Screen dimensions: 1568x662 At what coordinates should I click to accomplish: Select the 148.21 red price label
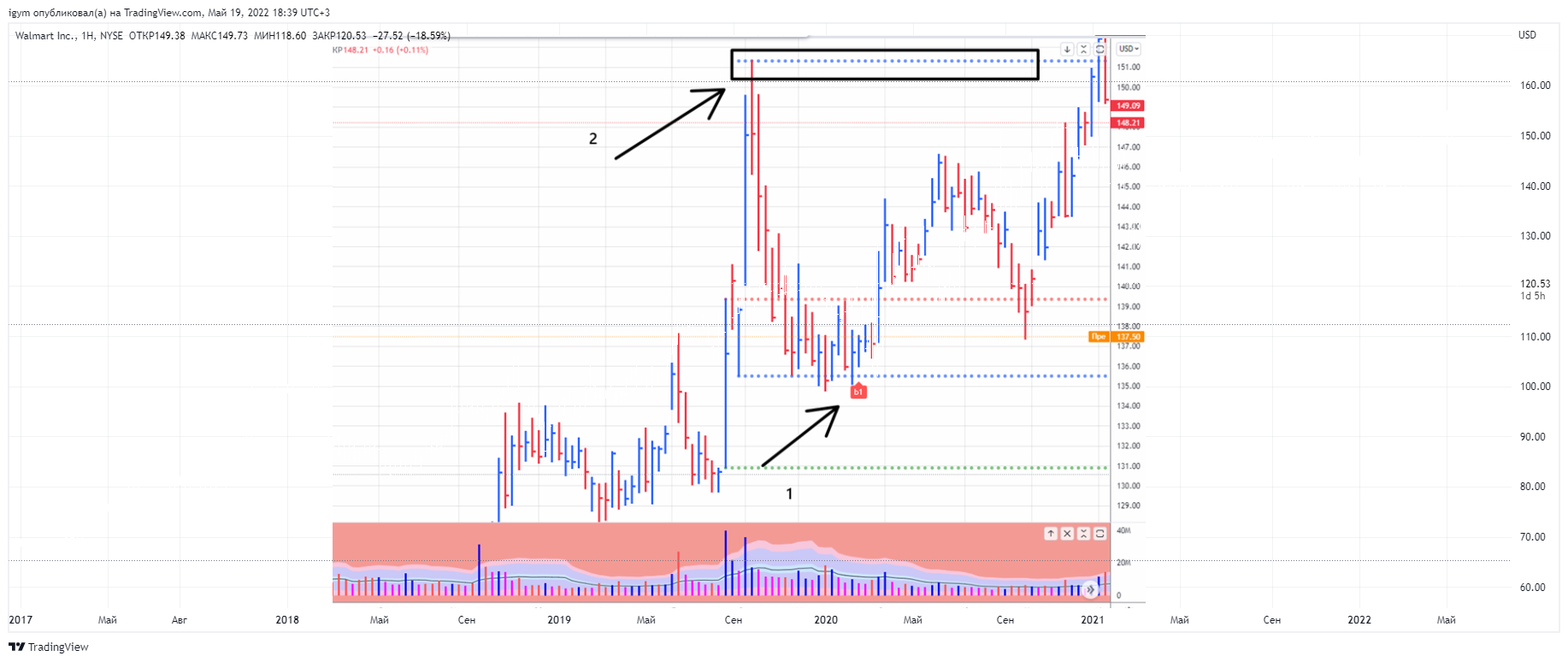1129,123
